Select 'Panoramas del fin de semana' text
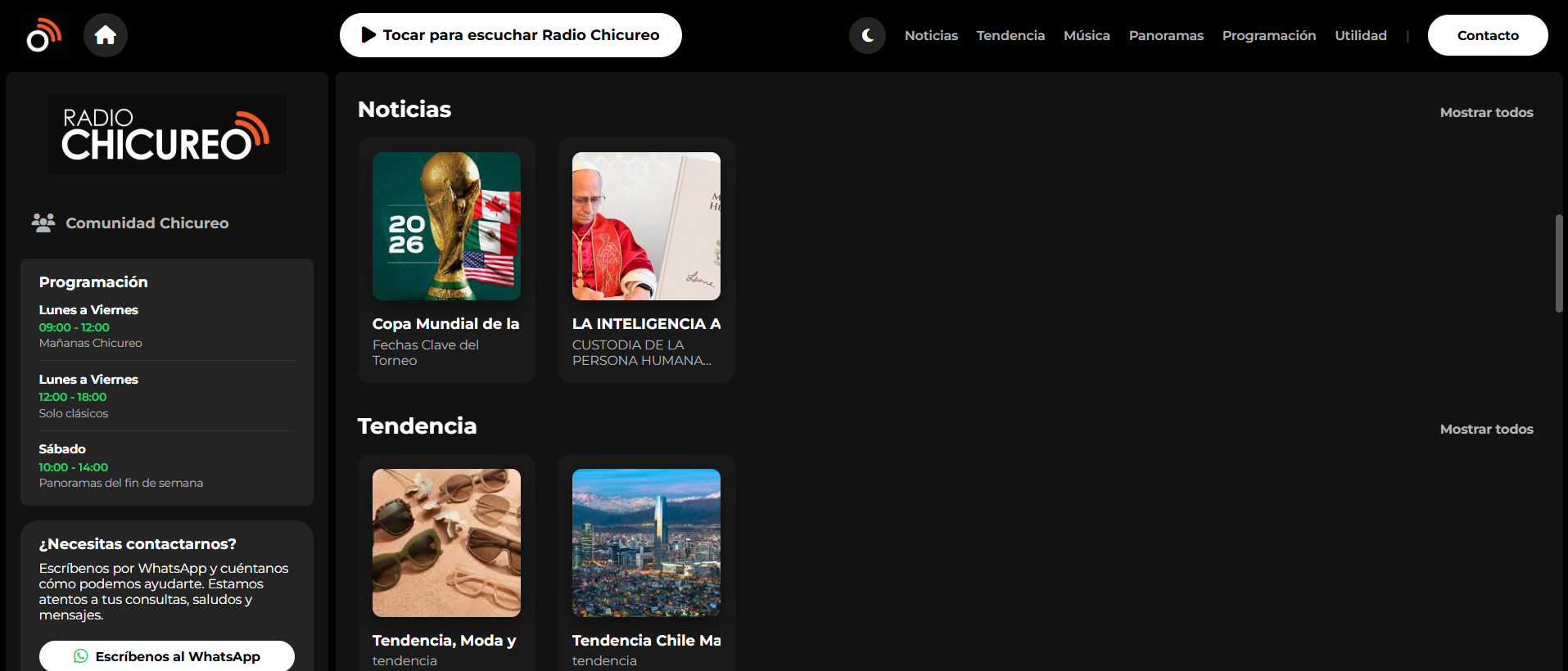Screen dimensions: 1568x671 pos(121,483)
